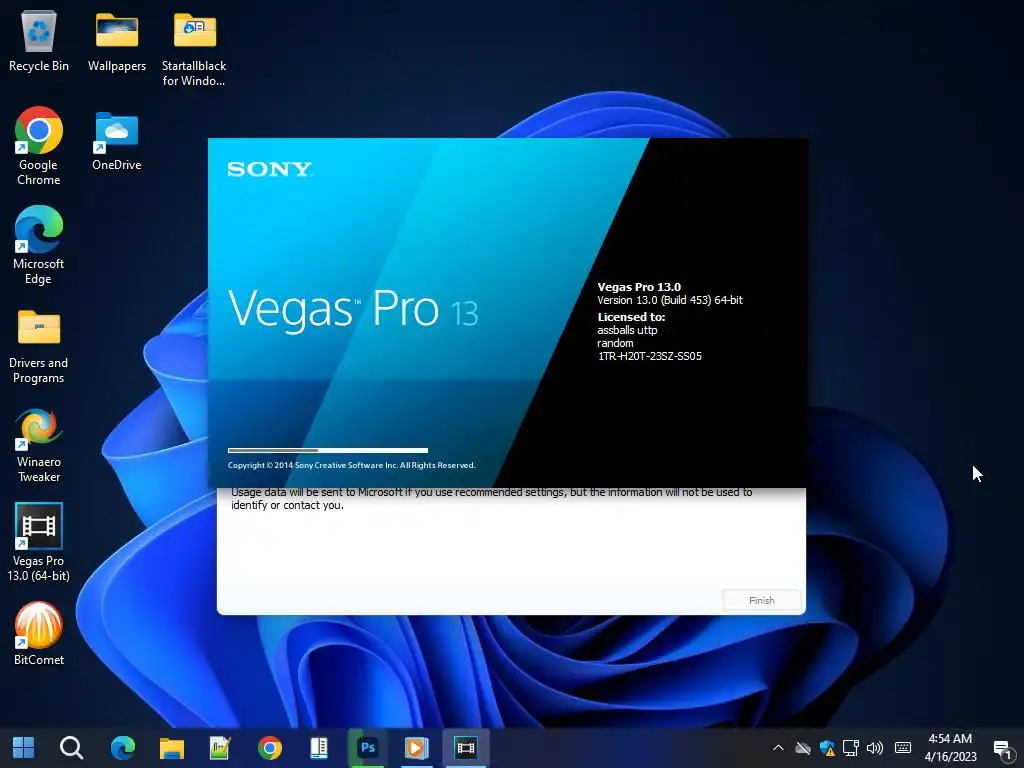Launch BitComet from desktop shortcut
Image resolution: width=1024 pixels, height=768 pixels.
point(39,634)
